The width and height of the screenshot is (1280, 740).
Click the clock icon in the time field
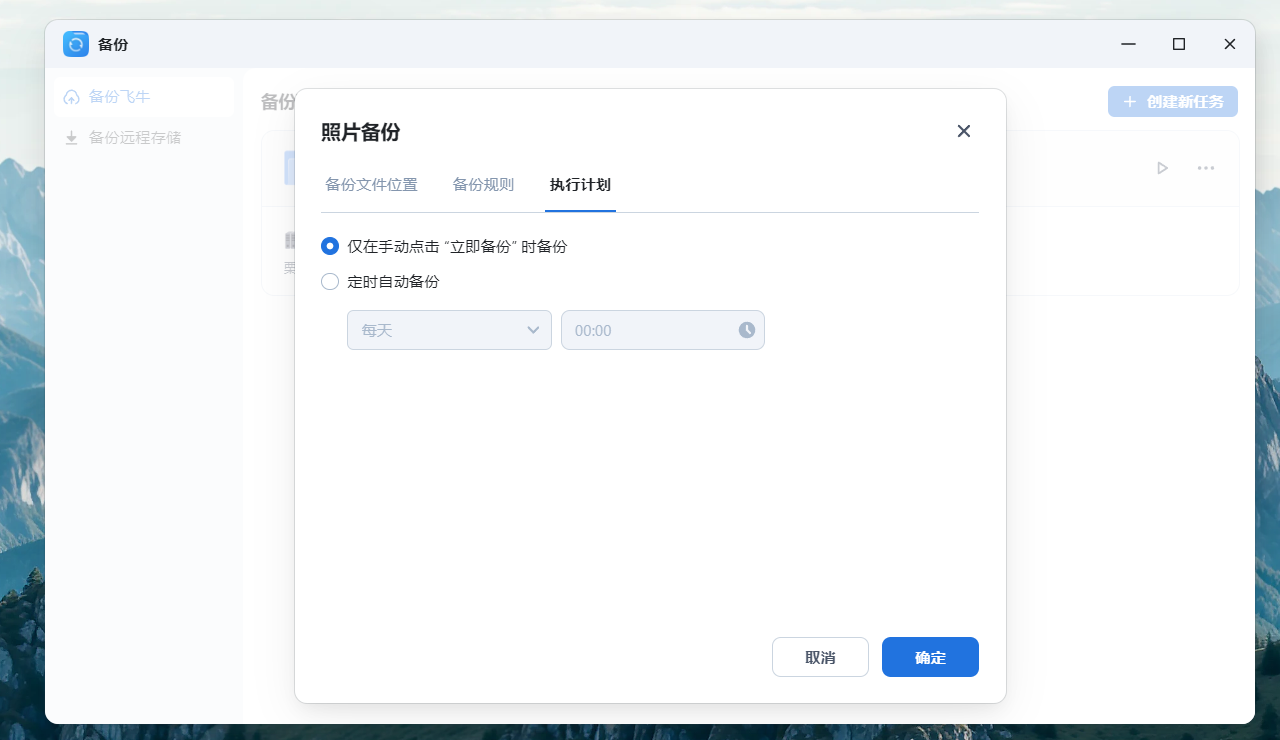click(x=747, y=330)
